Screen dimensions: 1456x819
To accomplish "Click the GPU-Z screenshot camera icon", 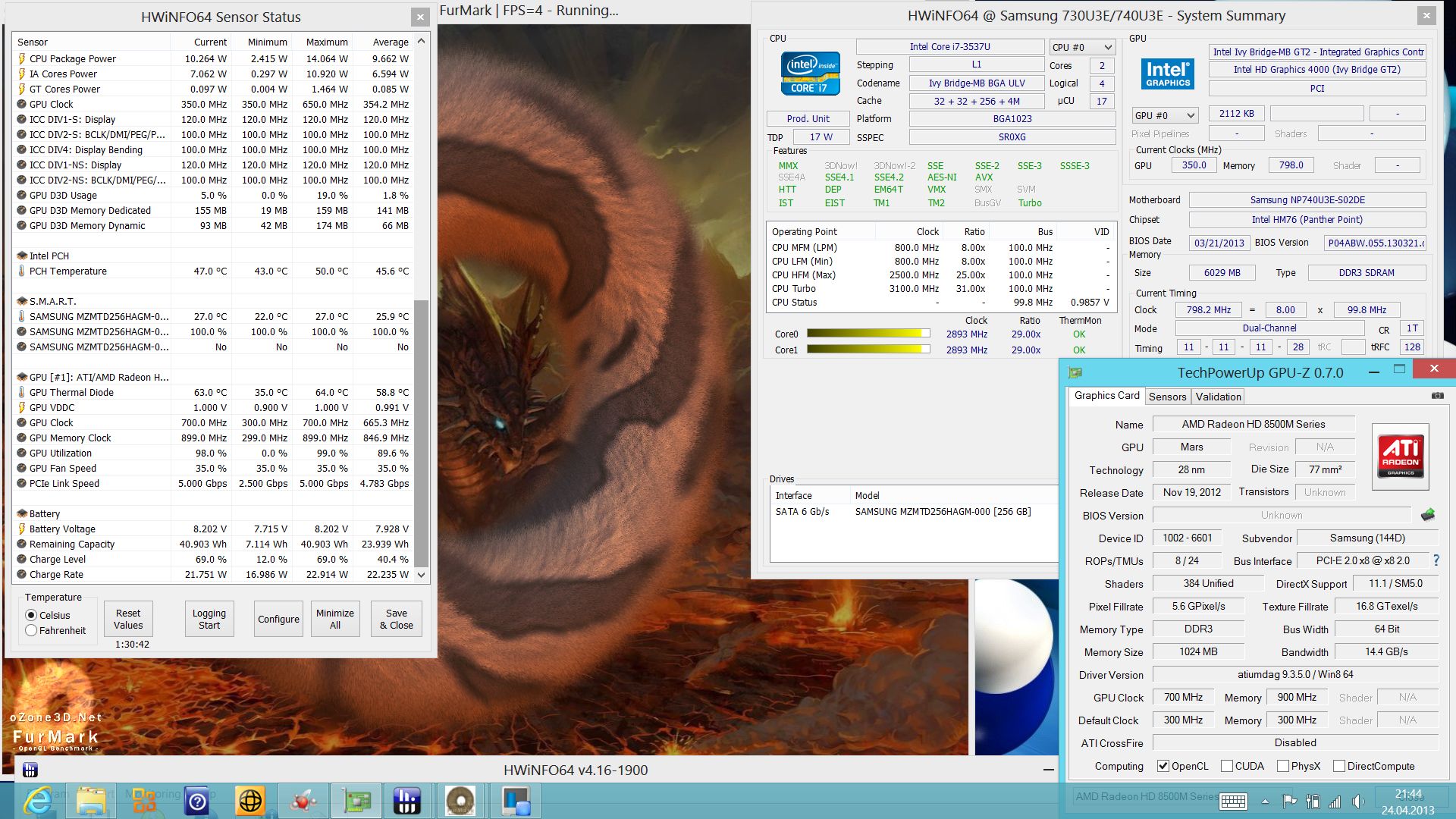I will coord(1437,396).
